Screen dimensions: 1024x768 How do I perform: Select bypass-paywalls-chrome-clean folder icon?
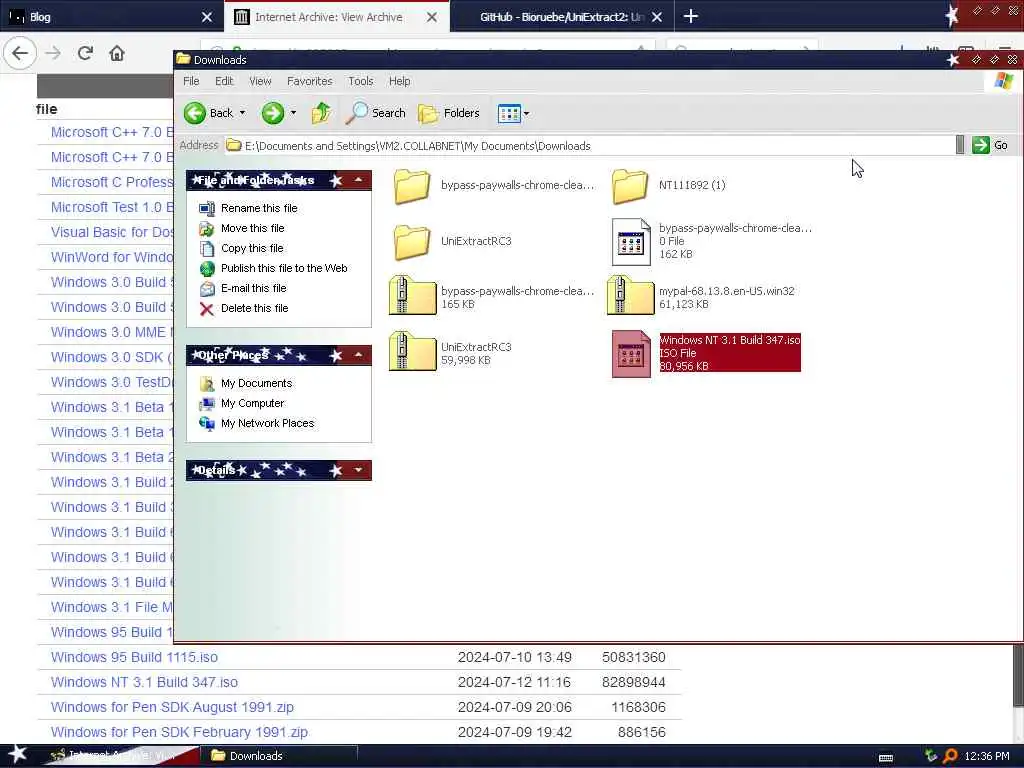(x=411, y=185)
